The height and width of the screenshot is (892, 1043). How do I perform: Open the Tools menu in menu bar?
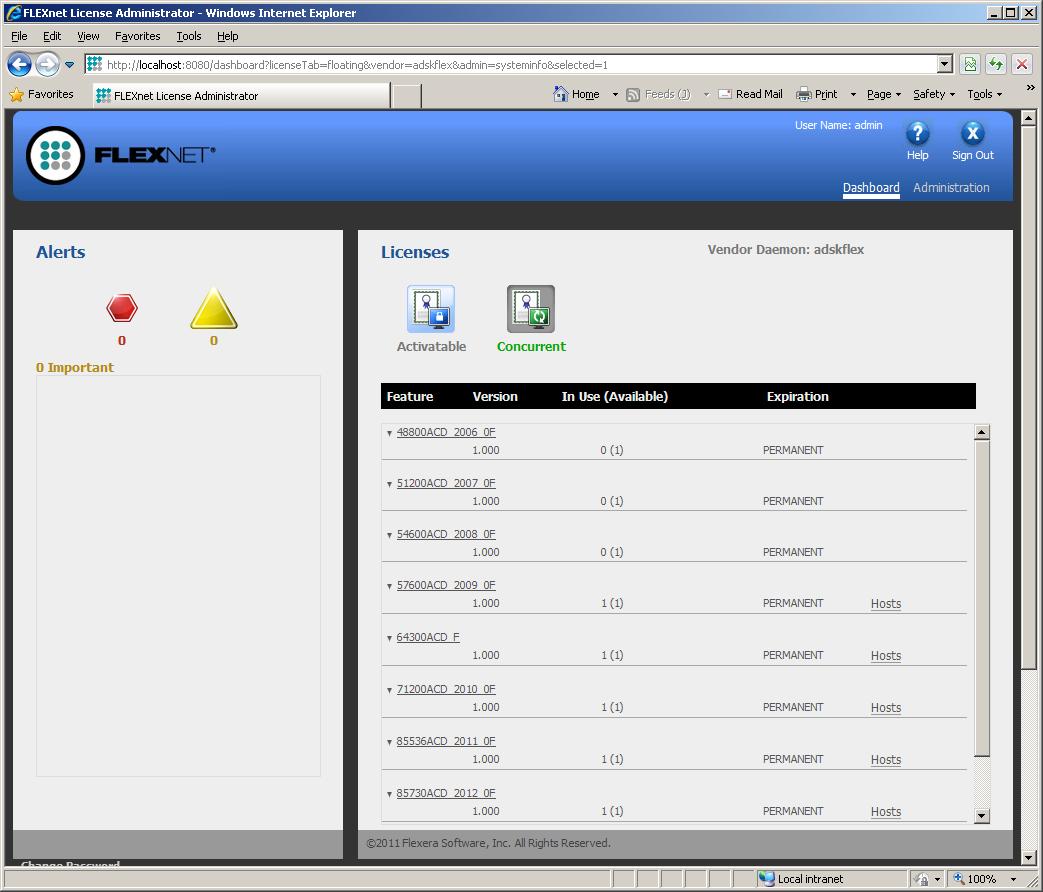pyautogui.click(x=189, y=36)
